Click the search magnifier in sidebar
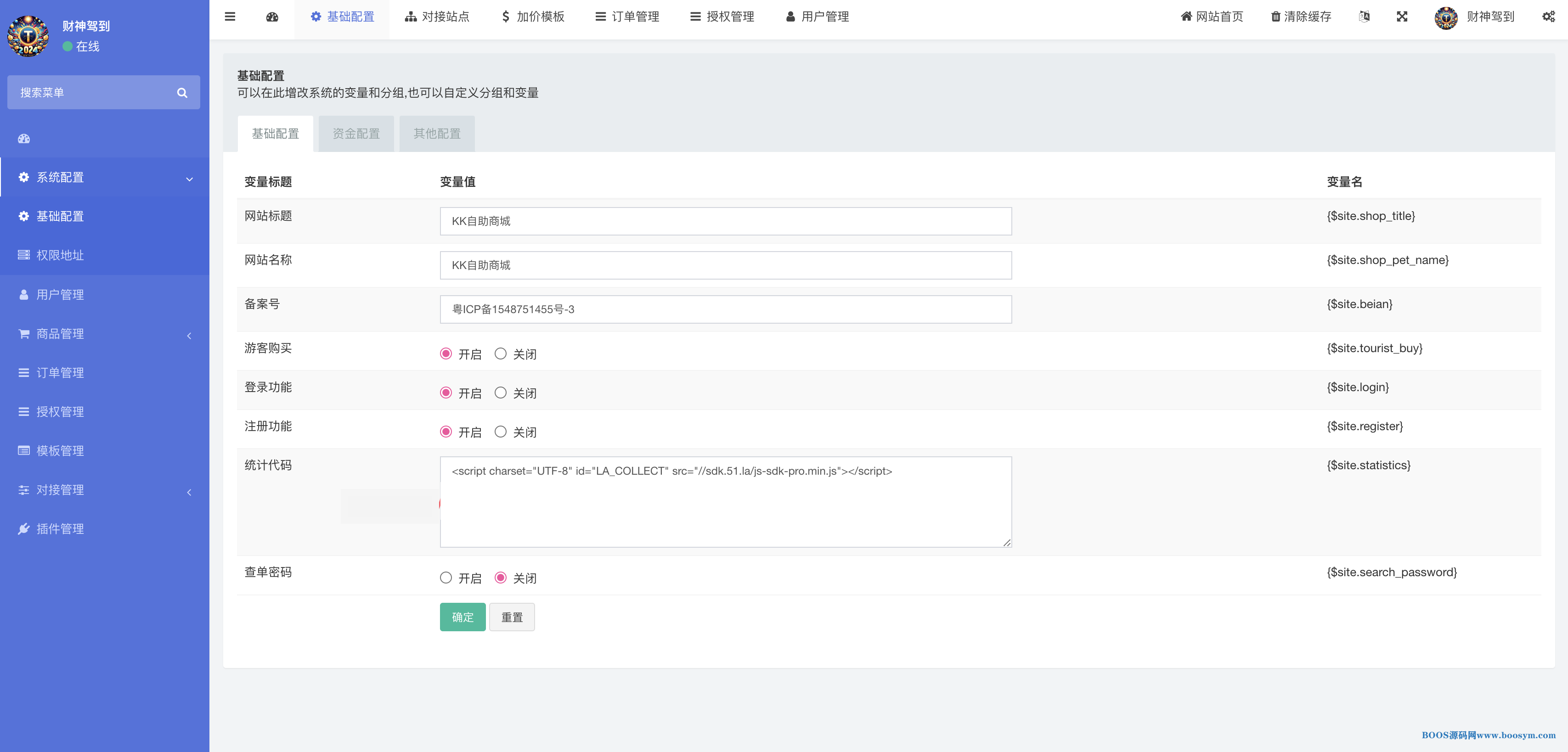Viewport: 1568px width, 752px height. pyautogui.click(x=182, y=92)
